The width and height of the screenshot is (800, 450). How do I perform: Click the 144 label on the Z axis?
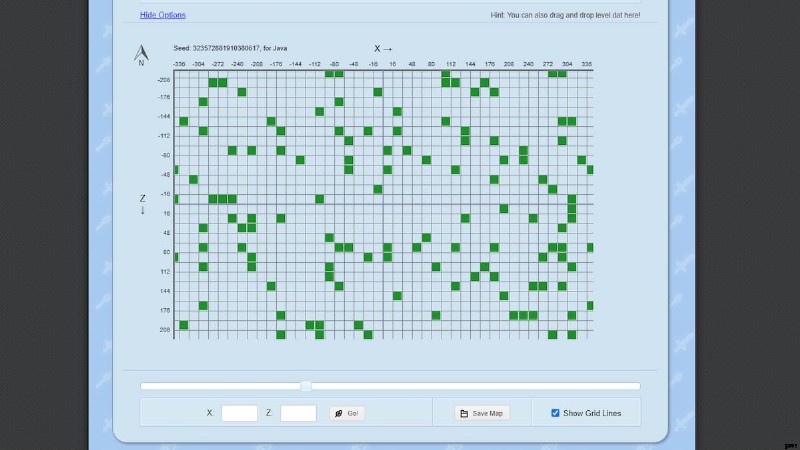pyautogui.click(x=165, y=290)
